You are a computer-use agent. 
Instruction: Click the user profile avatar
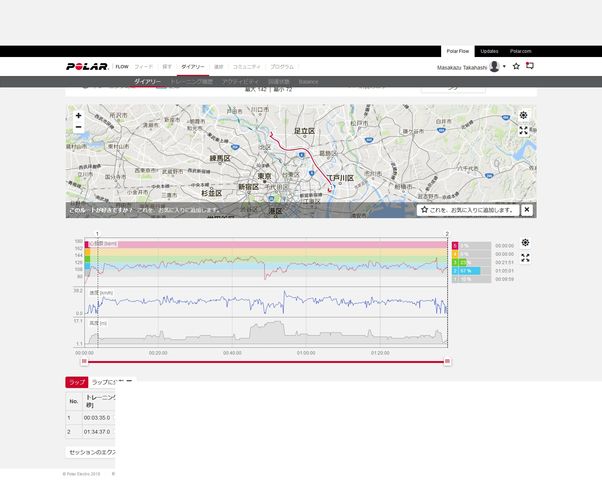pyautogui.click(x=494, y=66)
